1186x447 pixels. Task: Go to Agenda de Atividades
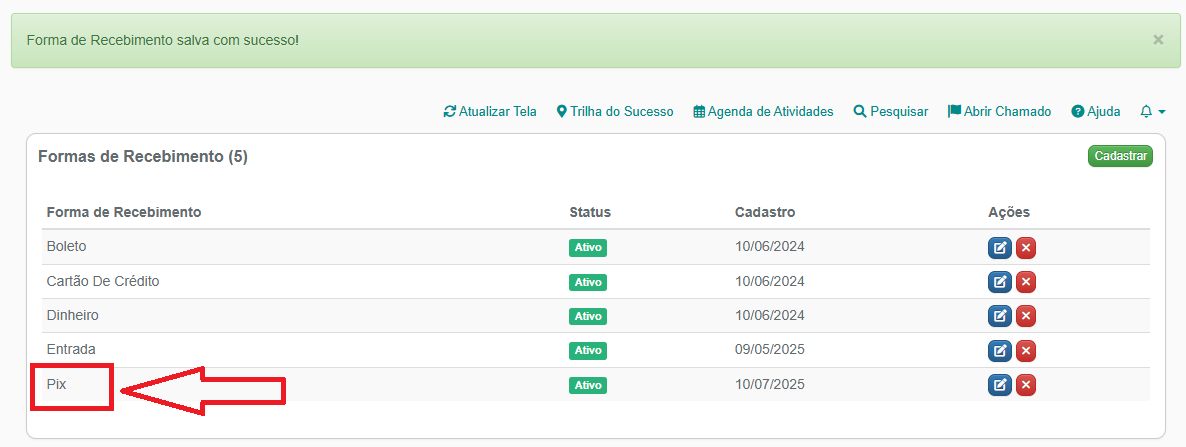tap(763, 112)
